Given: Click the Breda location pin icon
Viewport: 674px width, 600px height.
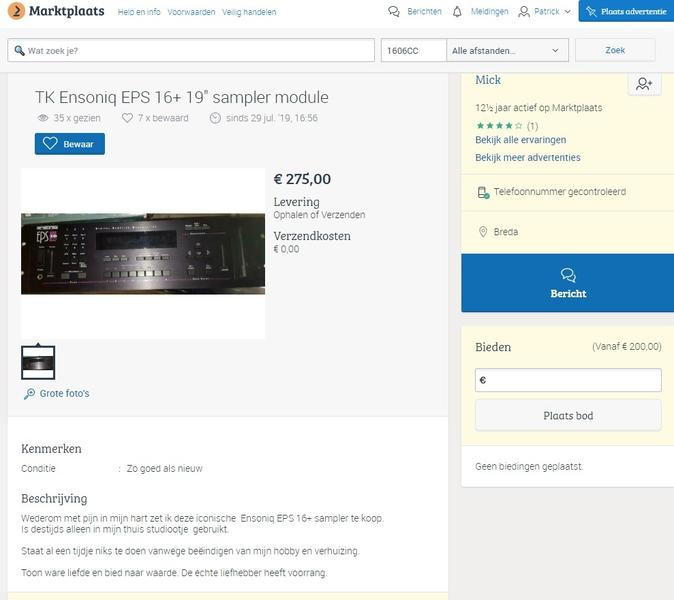Looking at the screenshot, I should 483,232.
